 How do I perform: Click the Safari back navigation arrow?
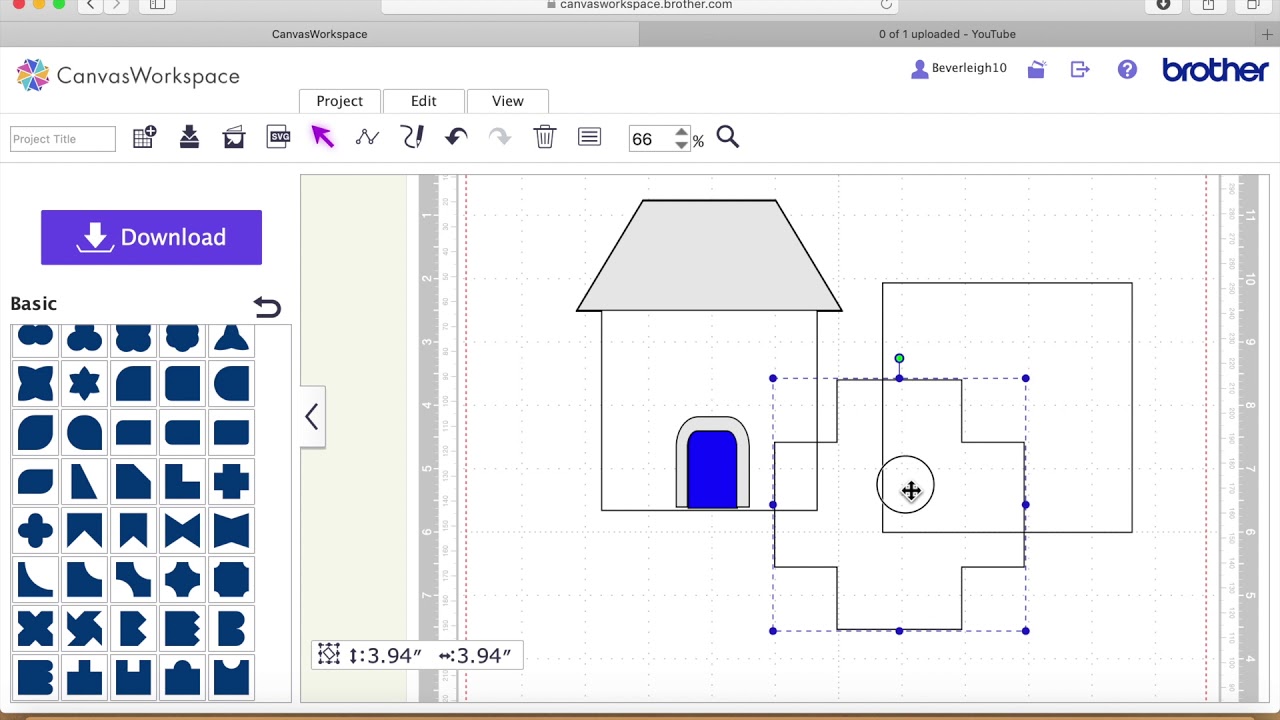tap(90, 5)
